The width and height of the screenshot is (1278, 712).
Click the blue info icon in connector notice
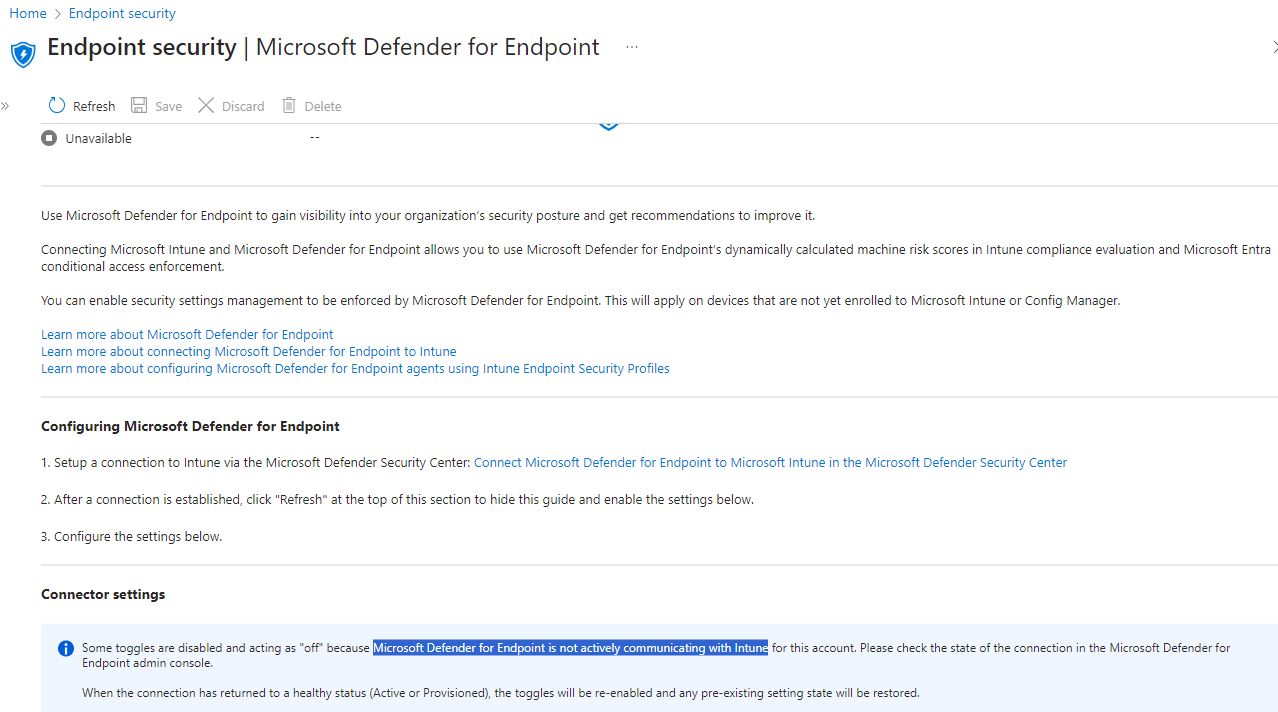coord(66,649)
